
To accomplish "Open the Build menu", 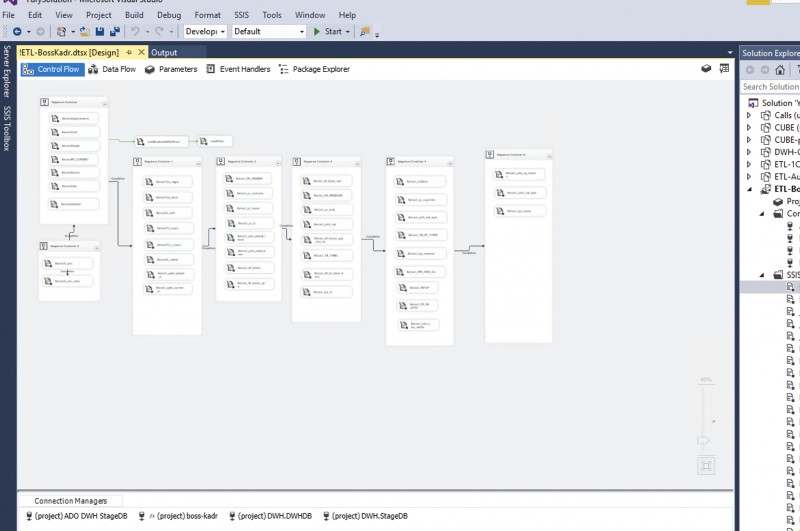I will pos(134,15).
